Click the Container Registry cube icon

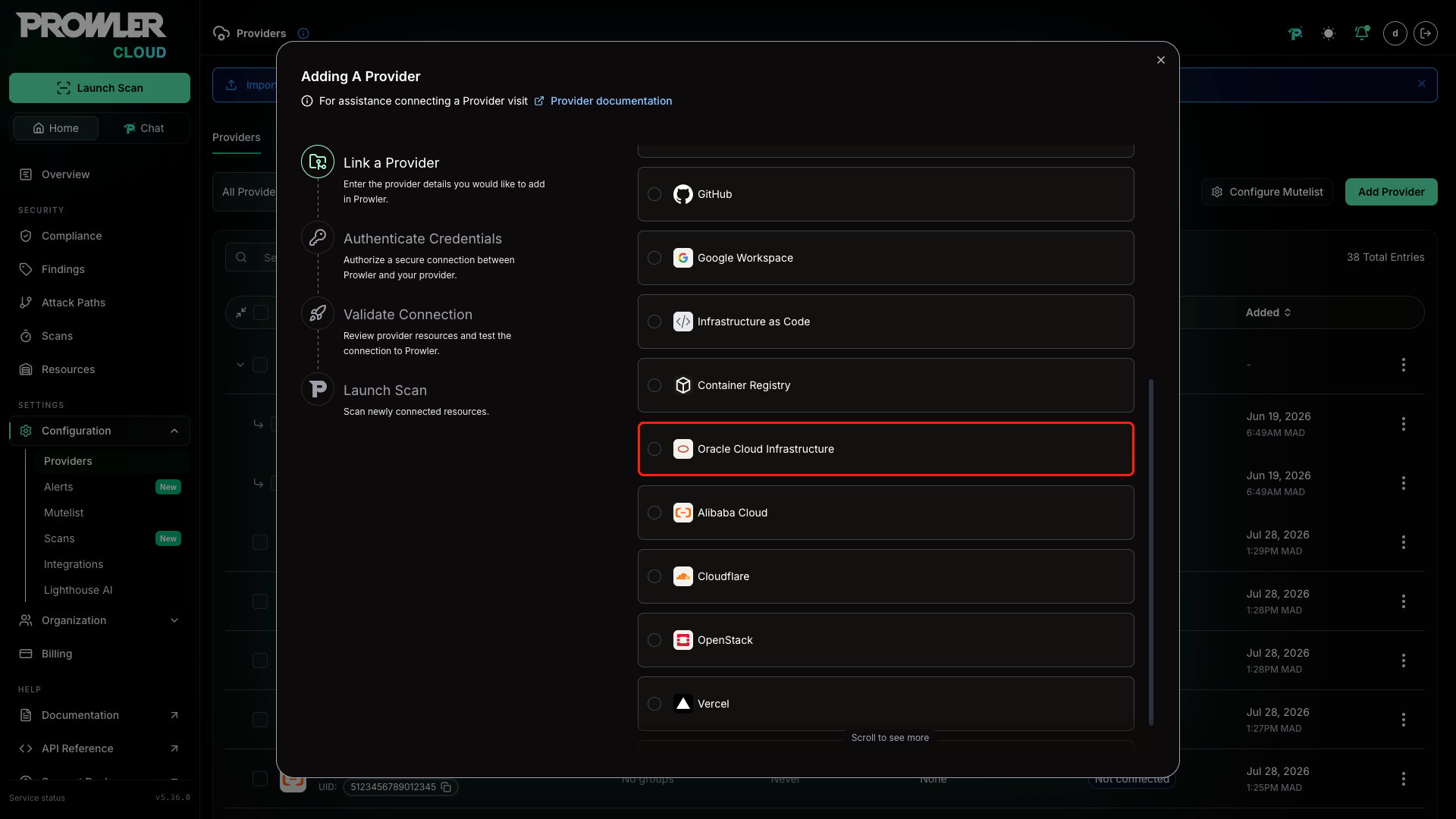pos(683,385)
